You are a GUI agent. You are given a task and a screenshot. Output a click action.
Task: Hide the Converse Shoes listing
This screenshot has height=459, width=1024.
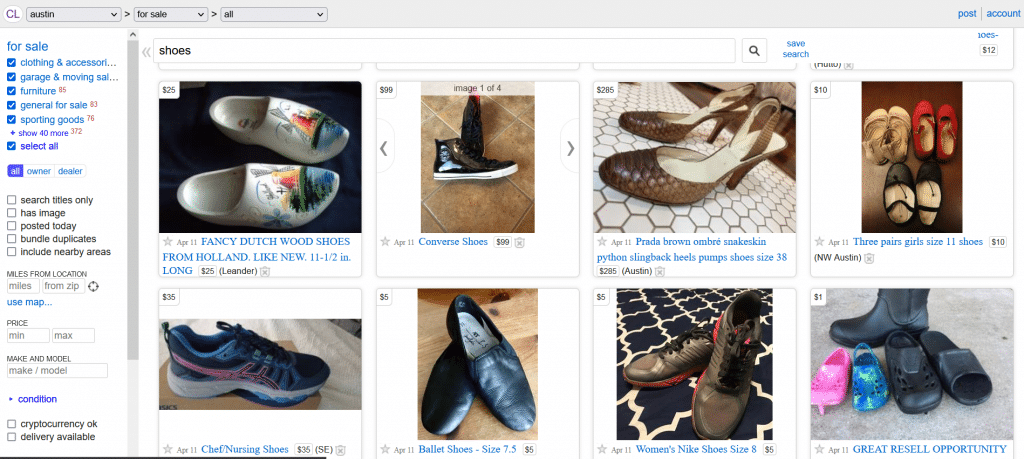[x=520, y=243]
